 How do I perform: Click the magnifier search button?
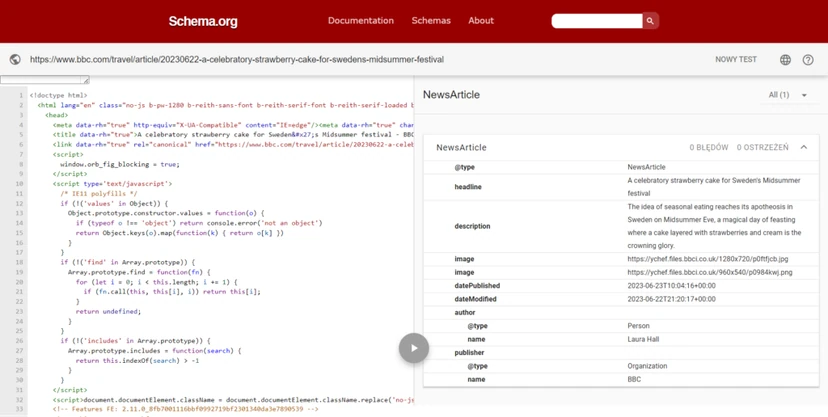[650, 21]
